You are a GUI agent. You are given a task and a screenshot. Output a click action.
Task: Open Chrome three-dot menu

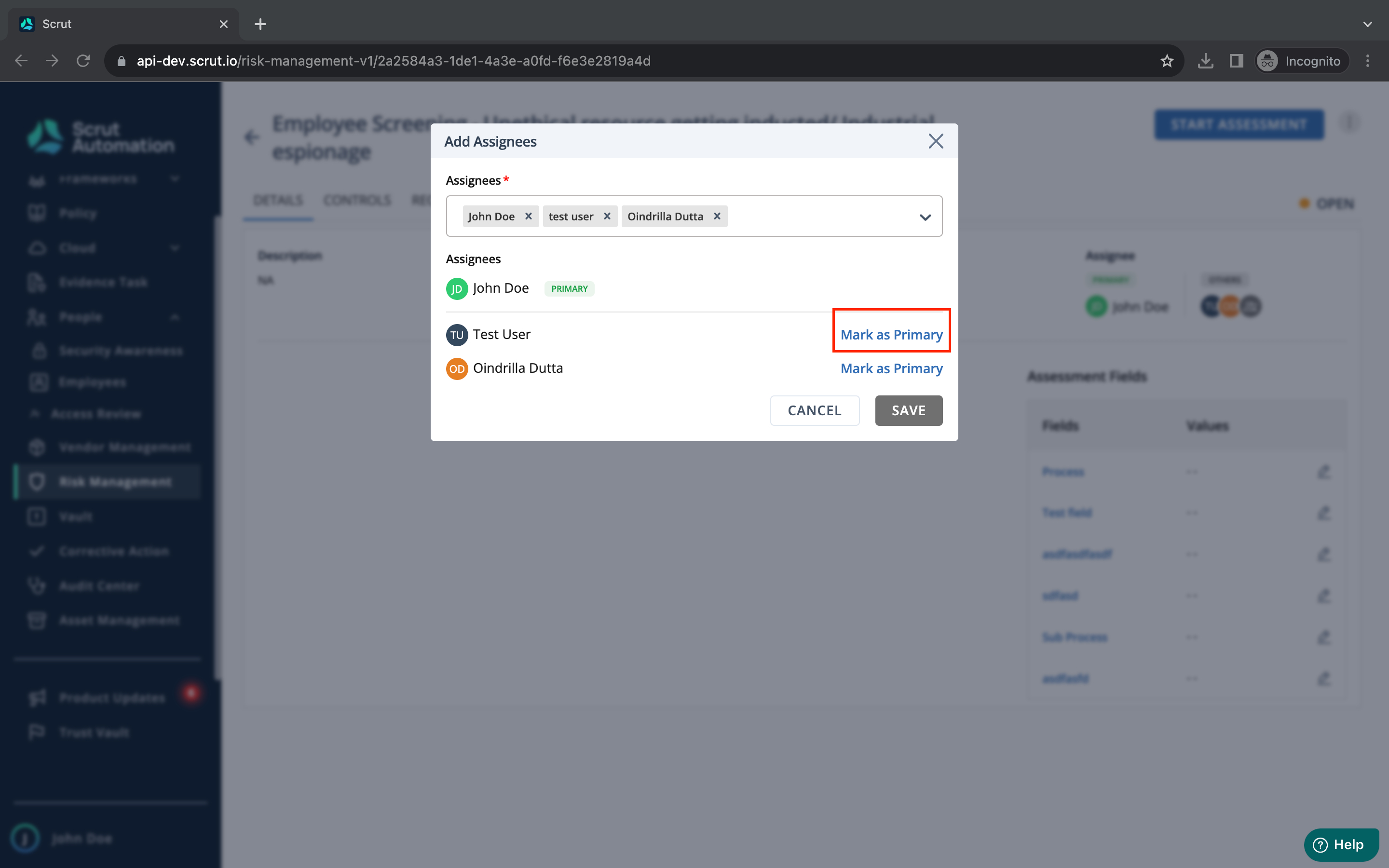tap(1368, 61)
